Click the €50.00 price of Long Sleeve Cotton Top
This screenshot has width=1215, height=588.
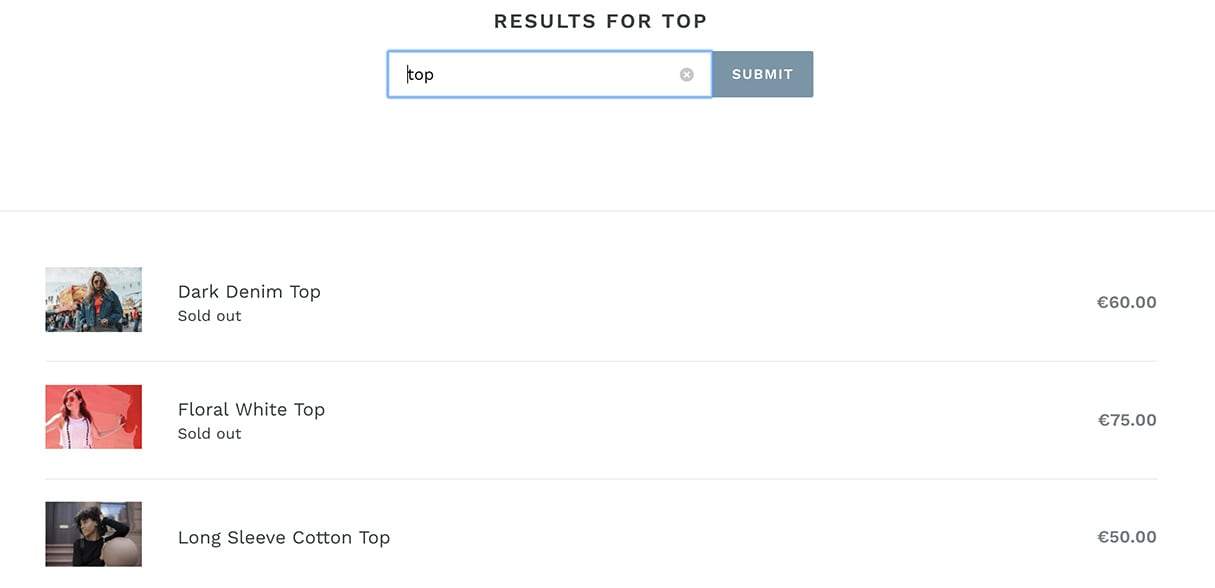coord(1126,537)
